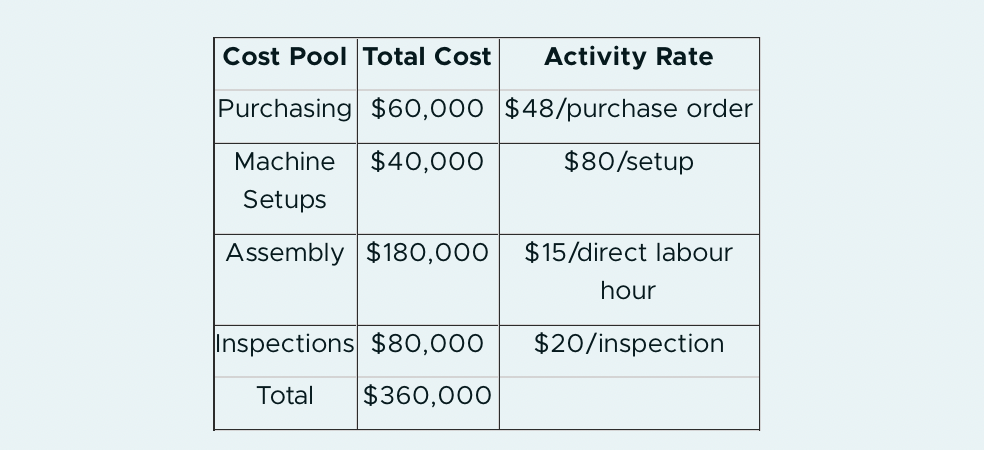Click the $80,000 inspections cost cell

[428, 351]
